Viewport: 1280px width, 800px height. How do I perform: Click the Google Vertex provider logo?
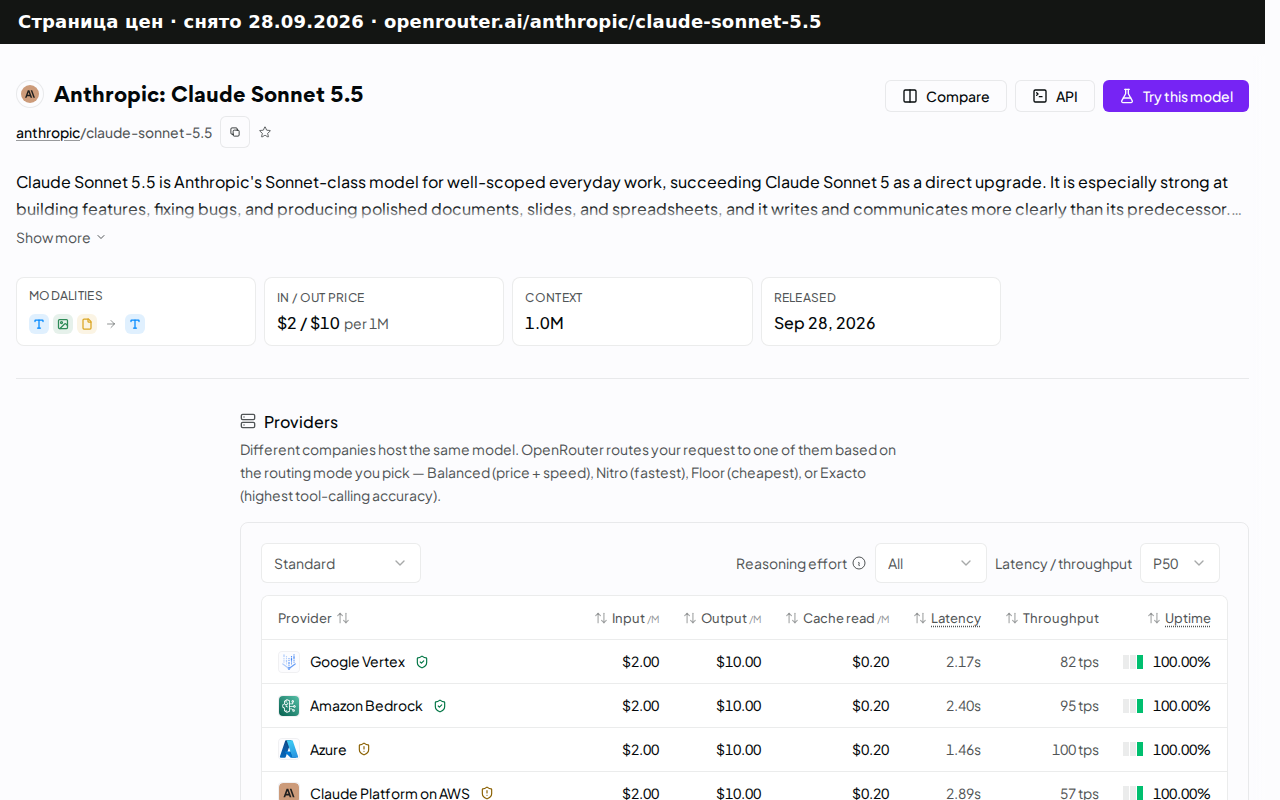[x=289, y=662]
